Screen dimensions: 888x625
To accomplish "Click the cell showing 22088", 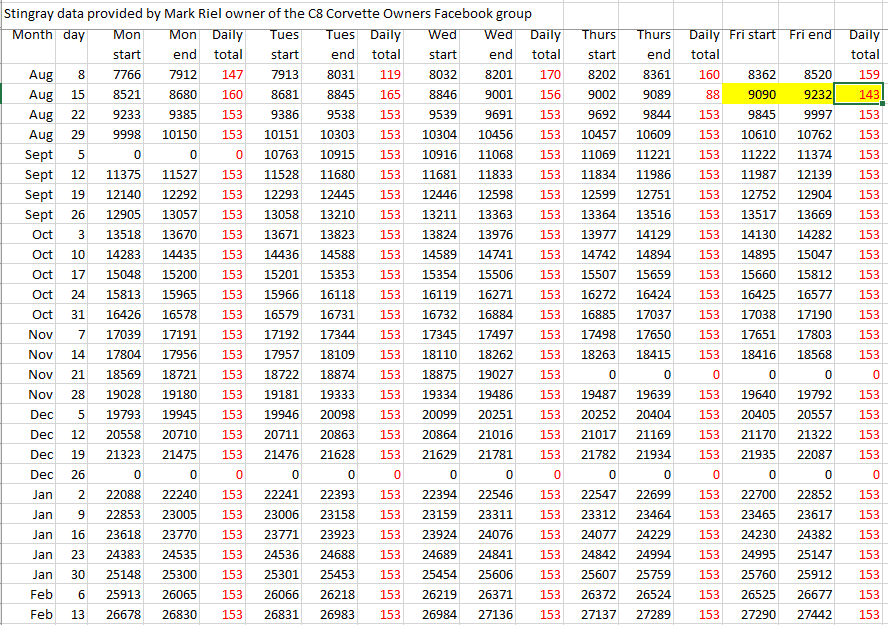I will [121, 494].
